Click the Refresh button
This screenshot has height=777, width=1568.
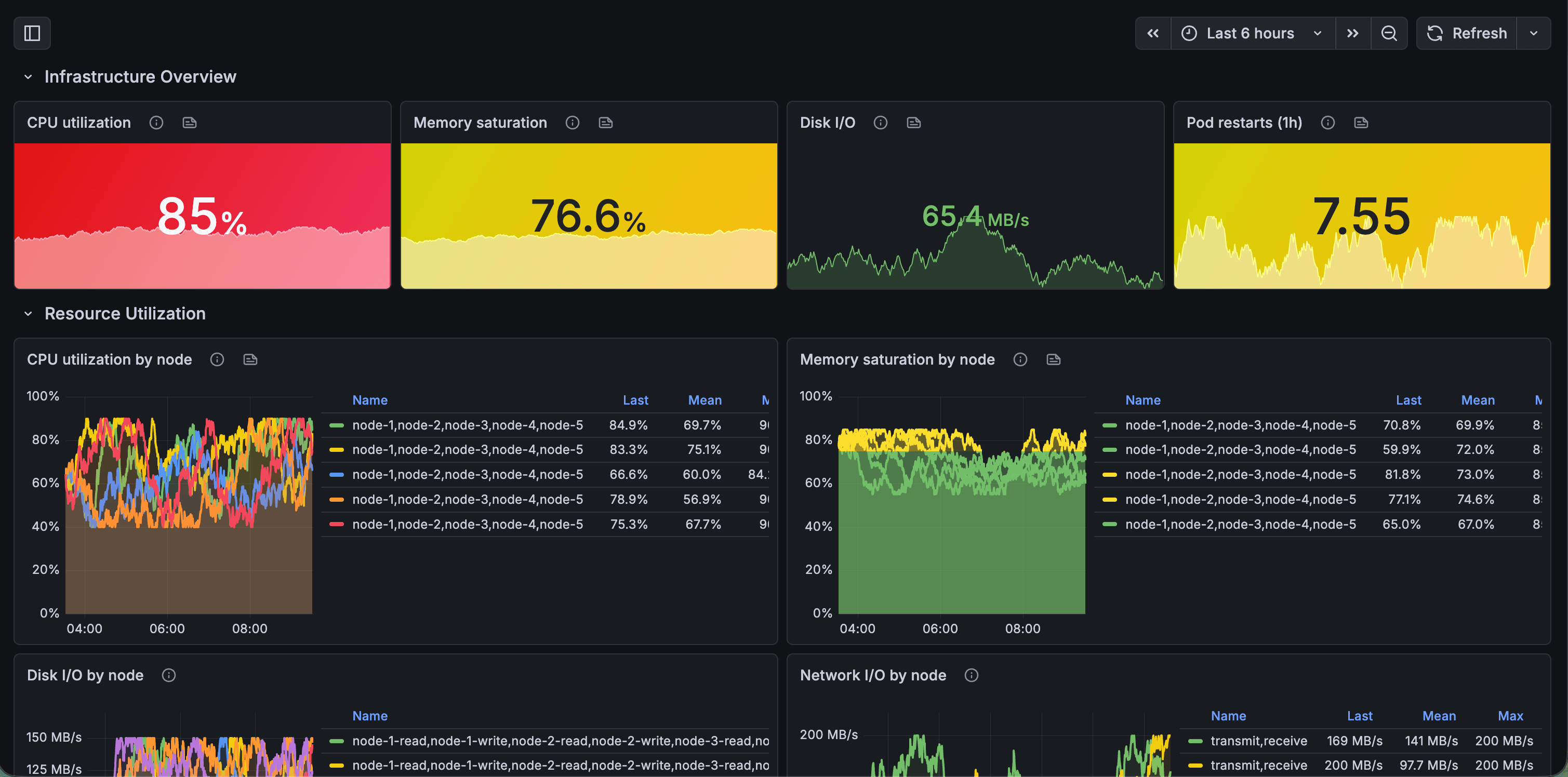pos(1467,33)
